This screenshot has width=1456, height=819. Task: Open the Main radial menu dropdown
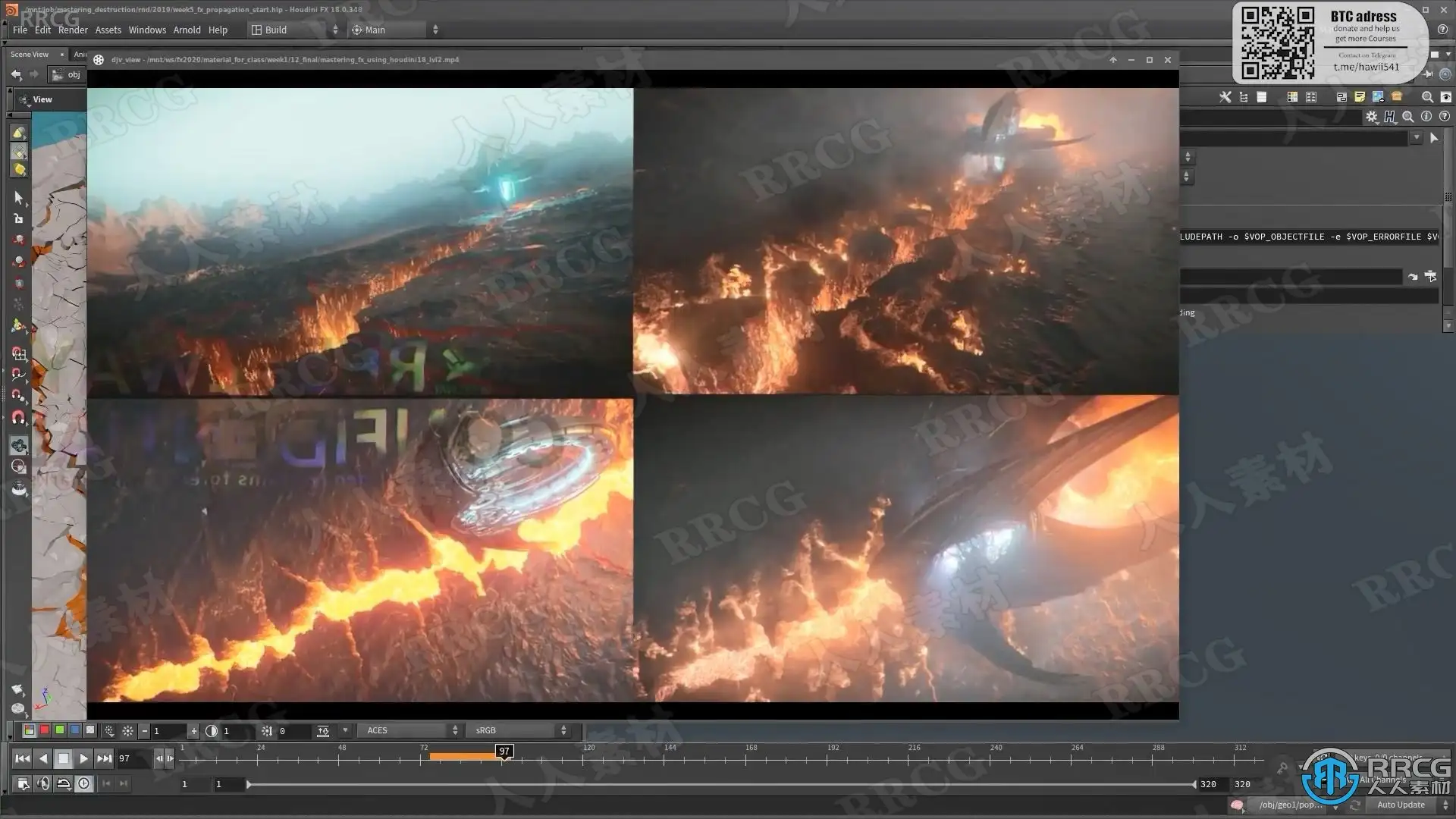pyautogui.click(x=394, y=30)
